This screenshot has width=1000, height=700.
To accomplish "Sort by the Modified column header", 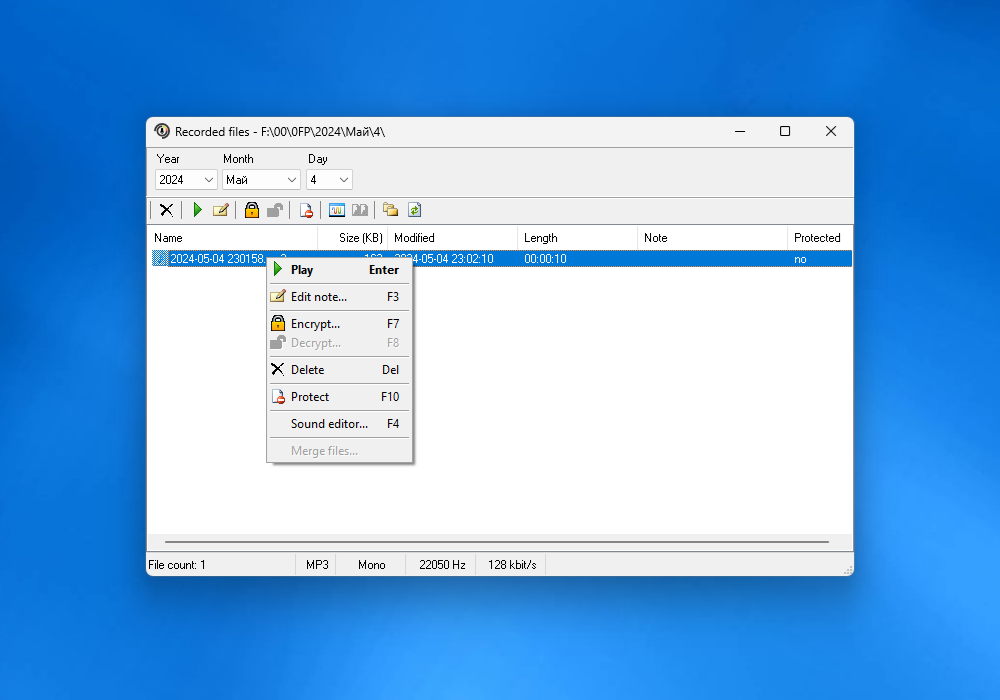I will pos(453,238).
